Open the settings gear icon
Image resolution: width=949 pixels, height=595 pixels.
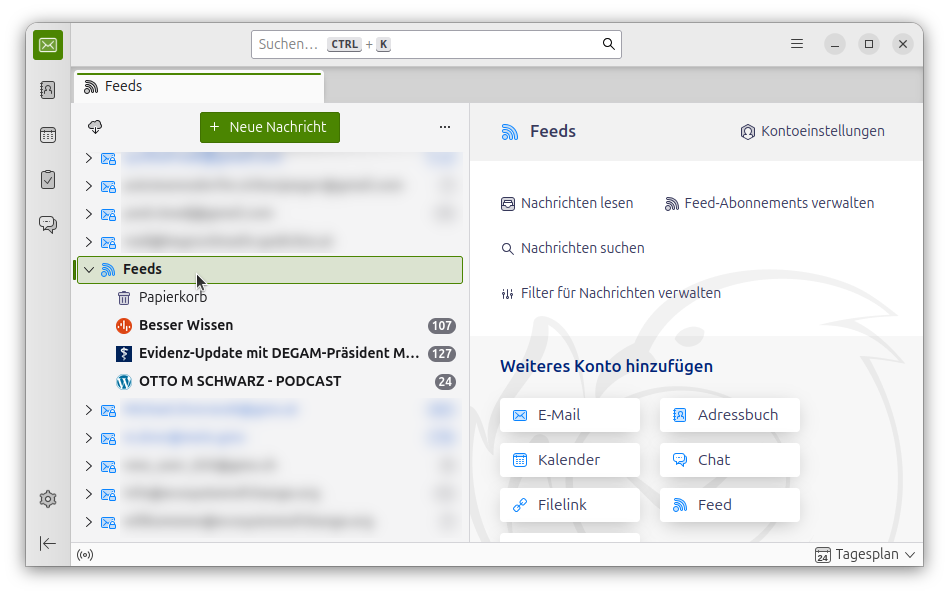pos(48,499)
